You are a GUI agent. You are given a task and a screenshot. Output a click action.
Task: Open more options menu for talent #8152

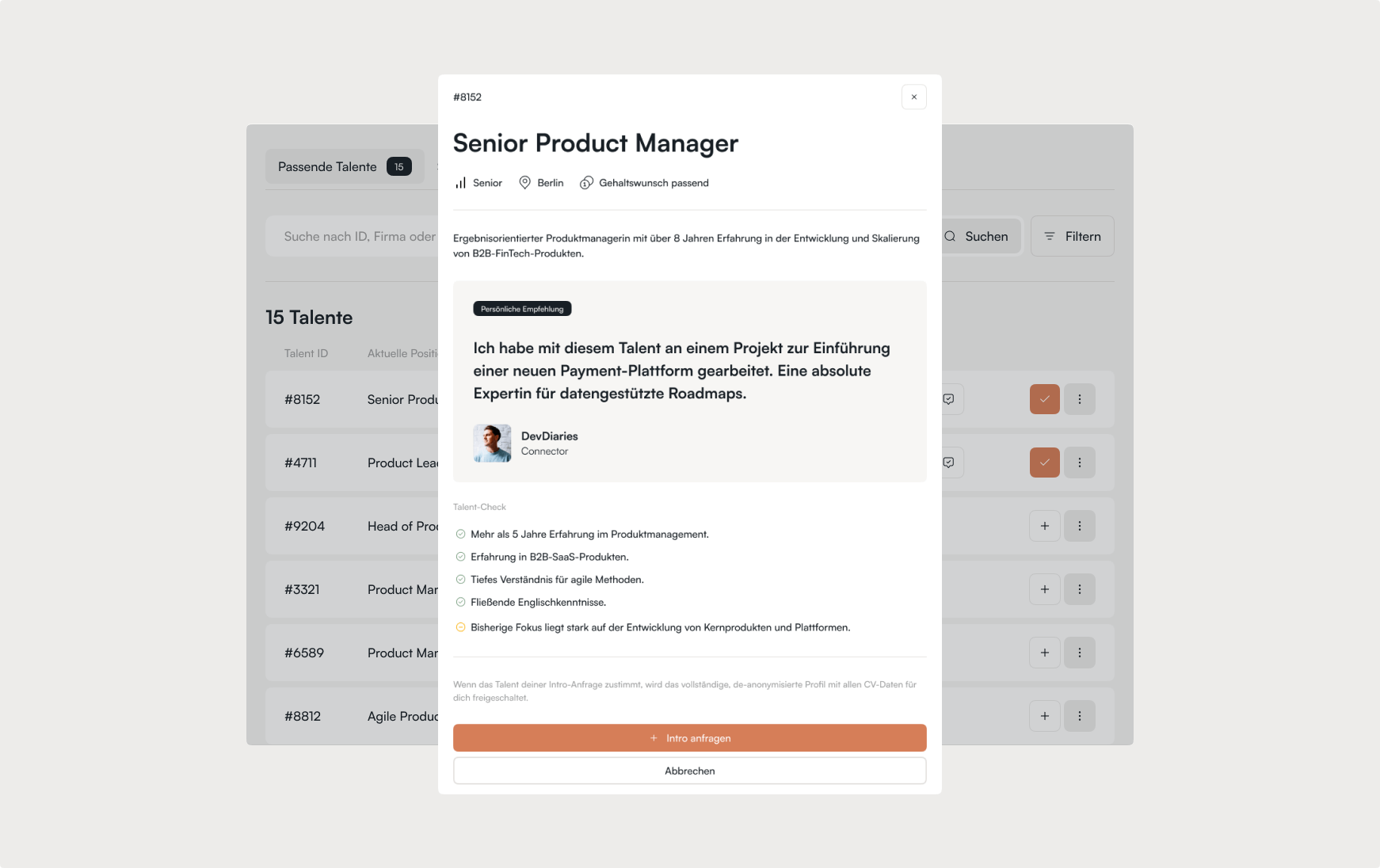tap(1079, 399)
